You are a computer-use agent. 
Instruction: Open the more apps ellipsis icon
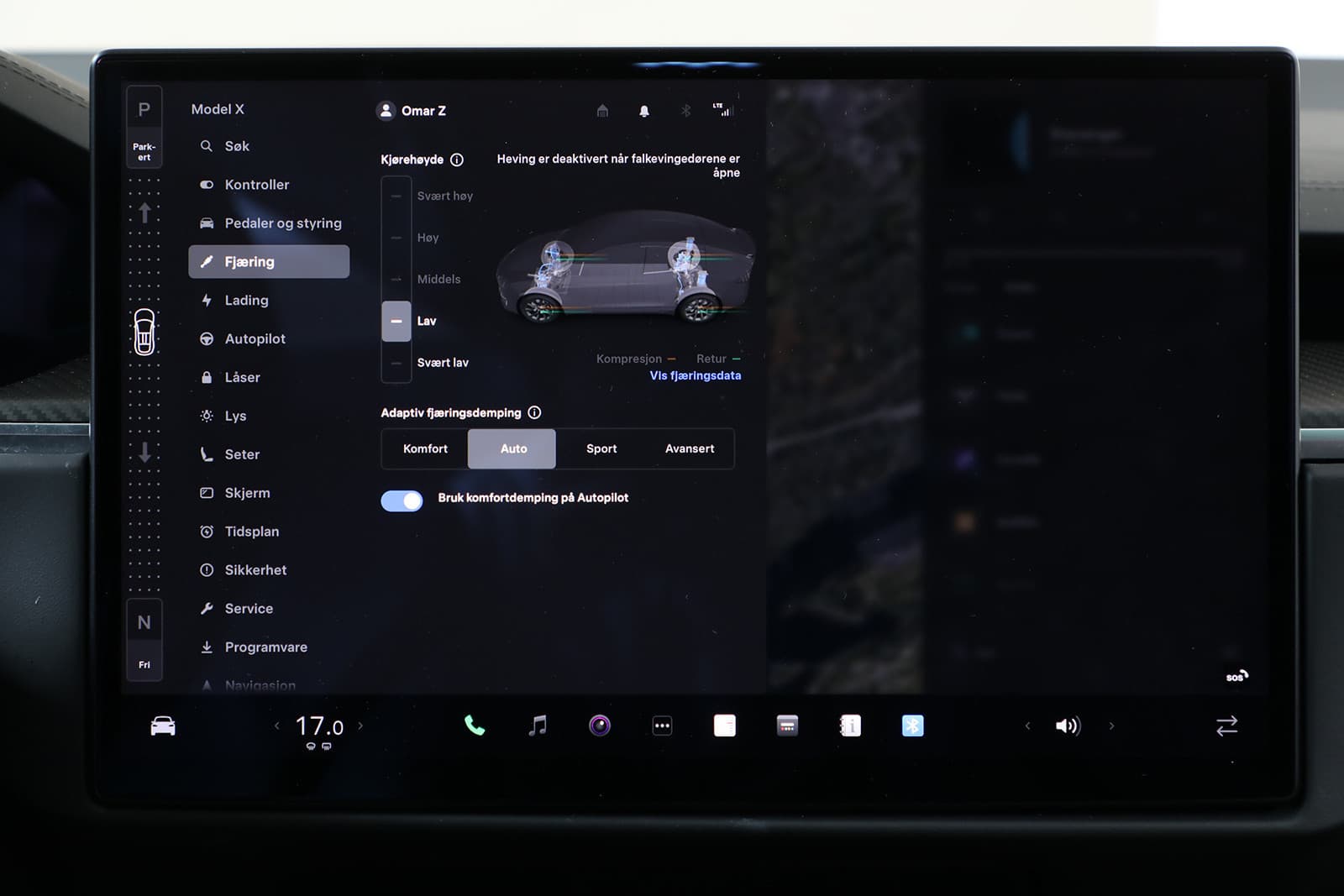coord(662,726)
